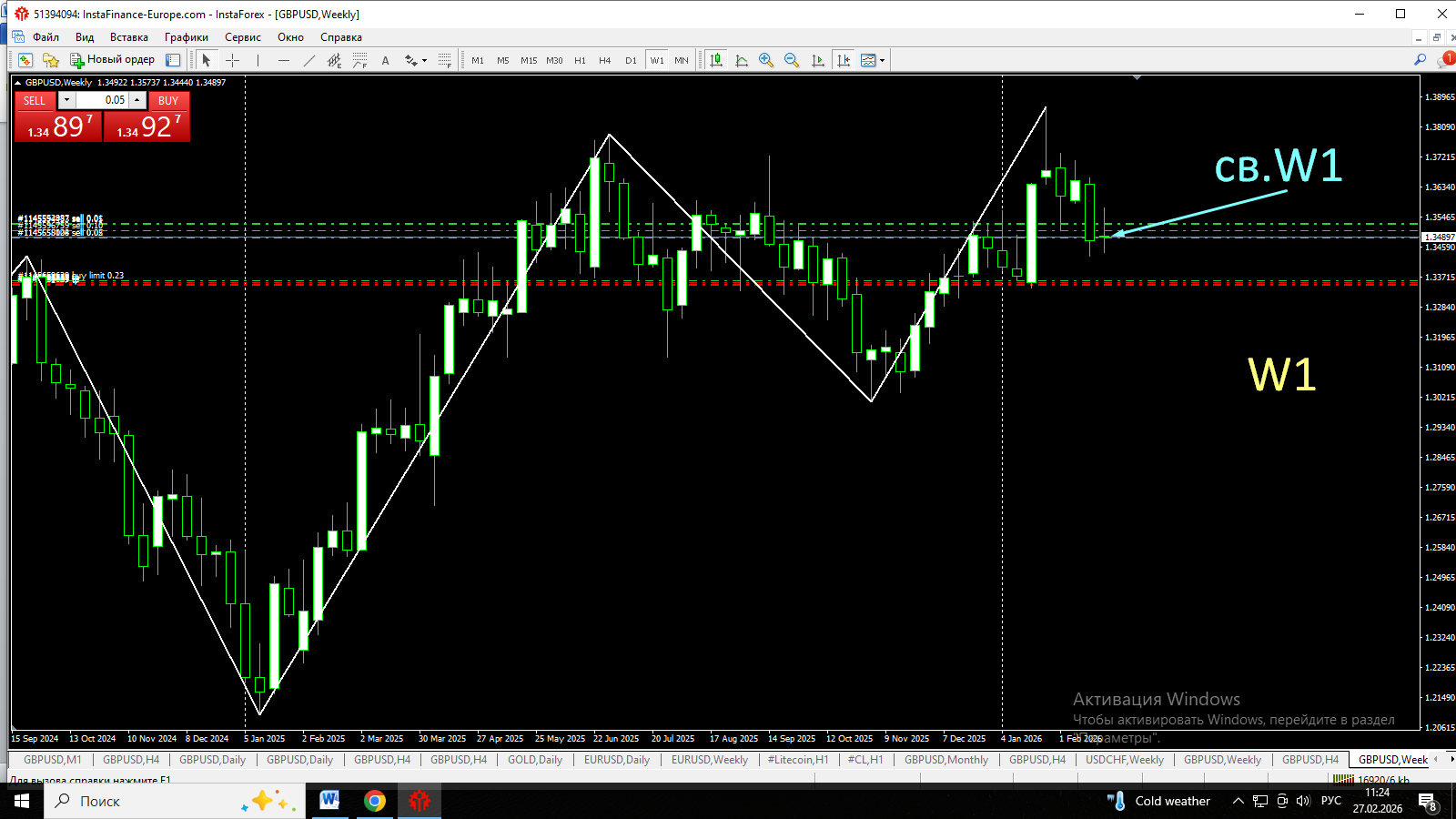Select the crosshair tool
Viewport: 1456px width, 819px height.
(x=232, y=60)
